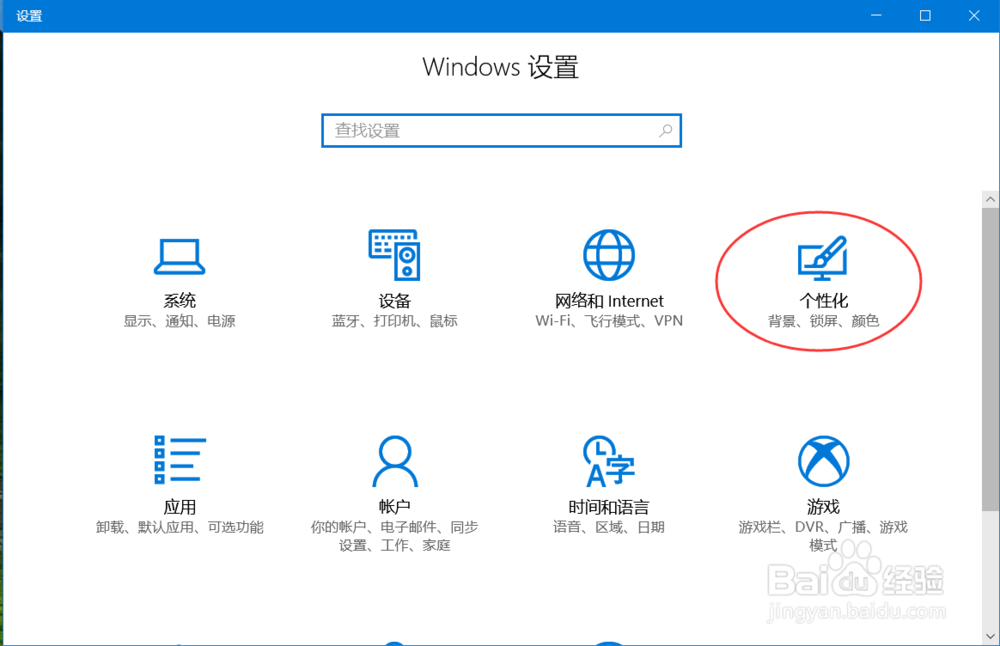The width and height of the screenshot is (1000, 646).
Task: Click the 蓝牙、打印机、鼠标 description
Action: 394,321
